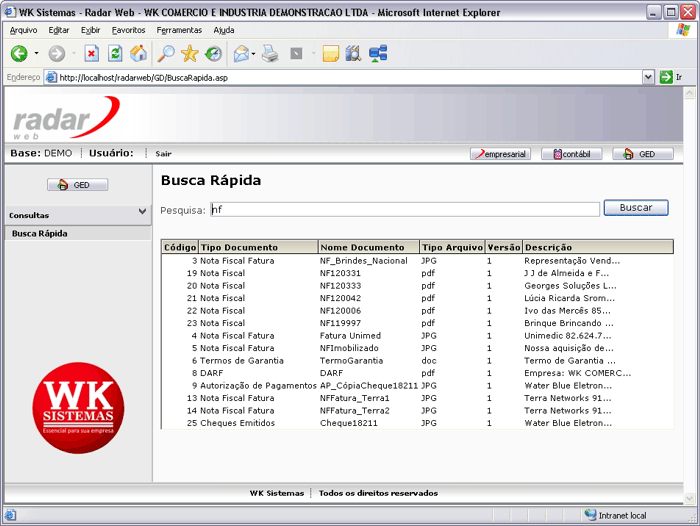
Task: Refresh the page with the toolbar icon
Action: point(115,54)
